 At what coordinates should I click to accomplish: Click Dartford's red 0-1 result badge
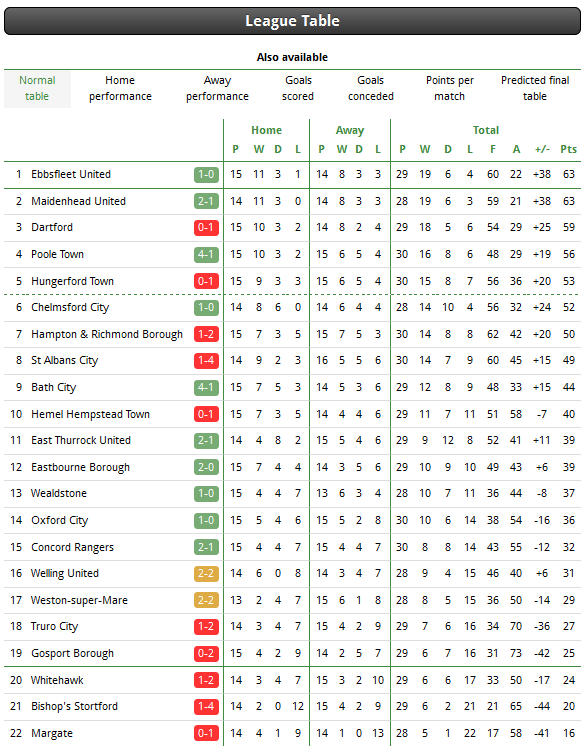click(x=206, y=227)
